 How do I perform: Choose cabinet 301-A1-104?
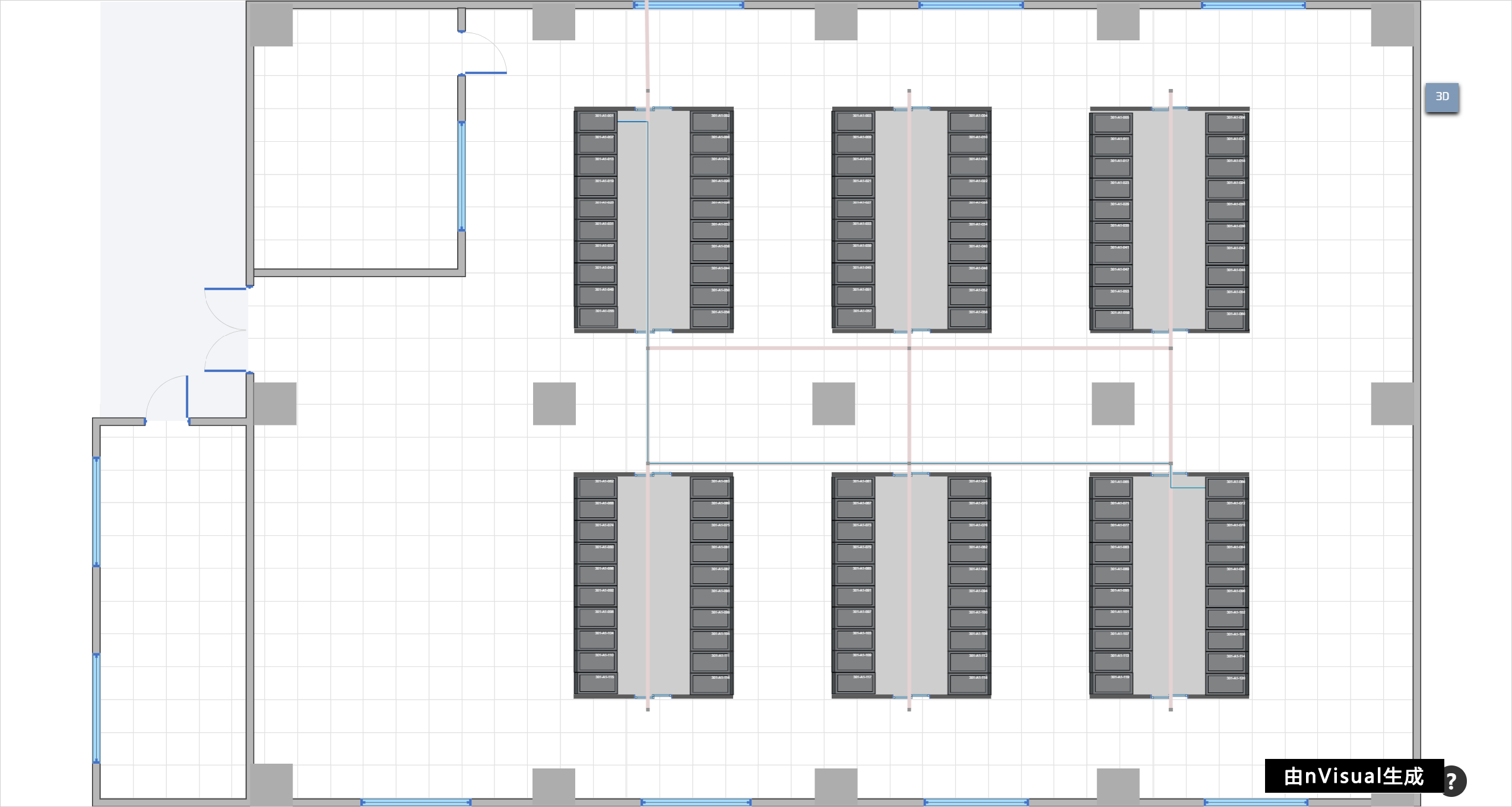597,640
